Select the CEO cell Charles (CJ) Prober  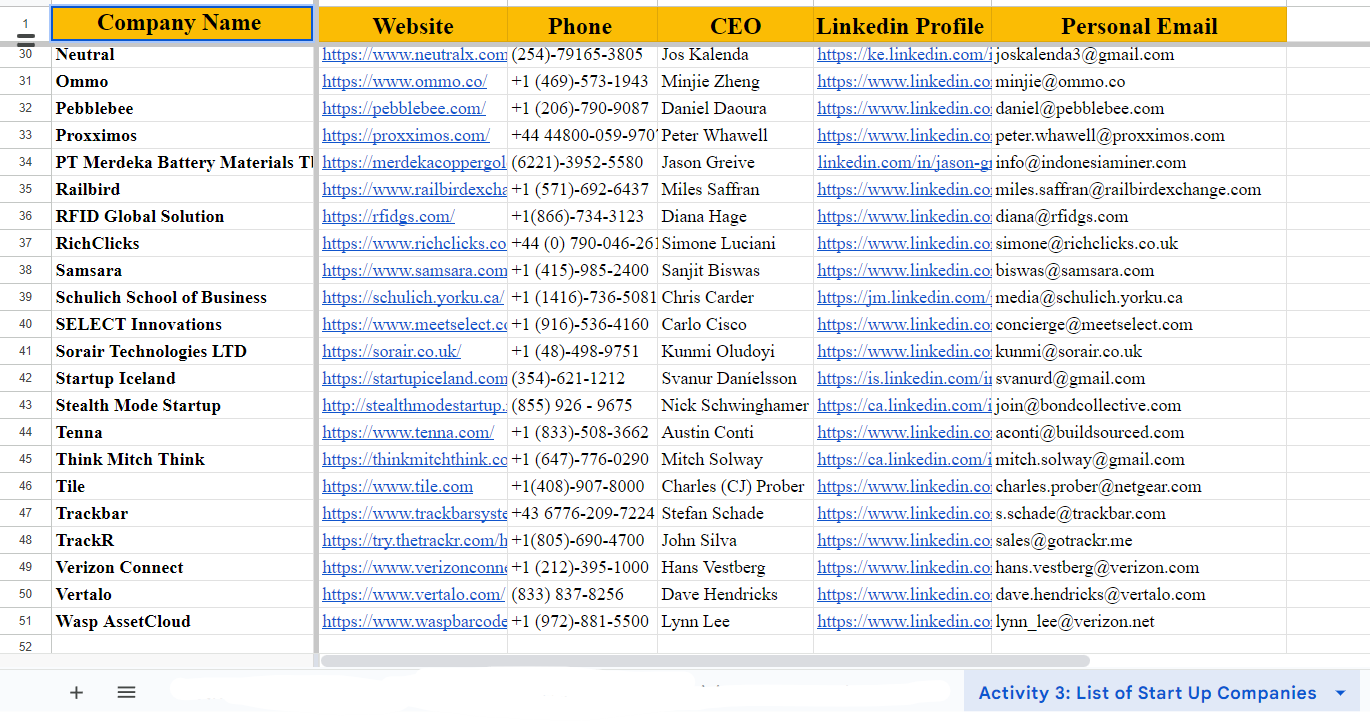(735, 487)
